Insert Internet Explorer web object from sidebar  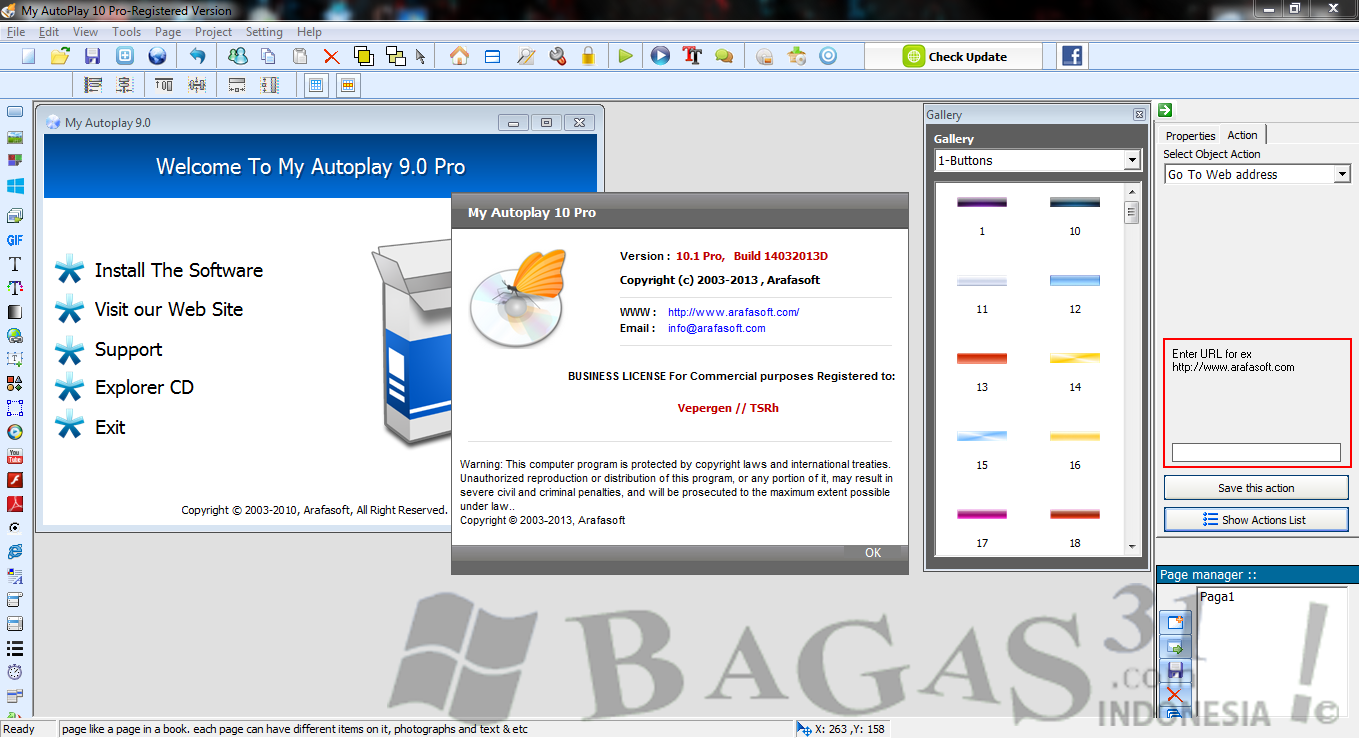click(15, 552)
